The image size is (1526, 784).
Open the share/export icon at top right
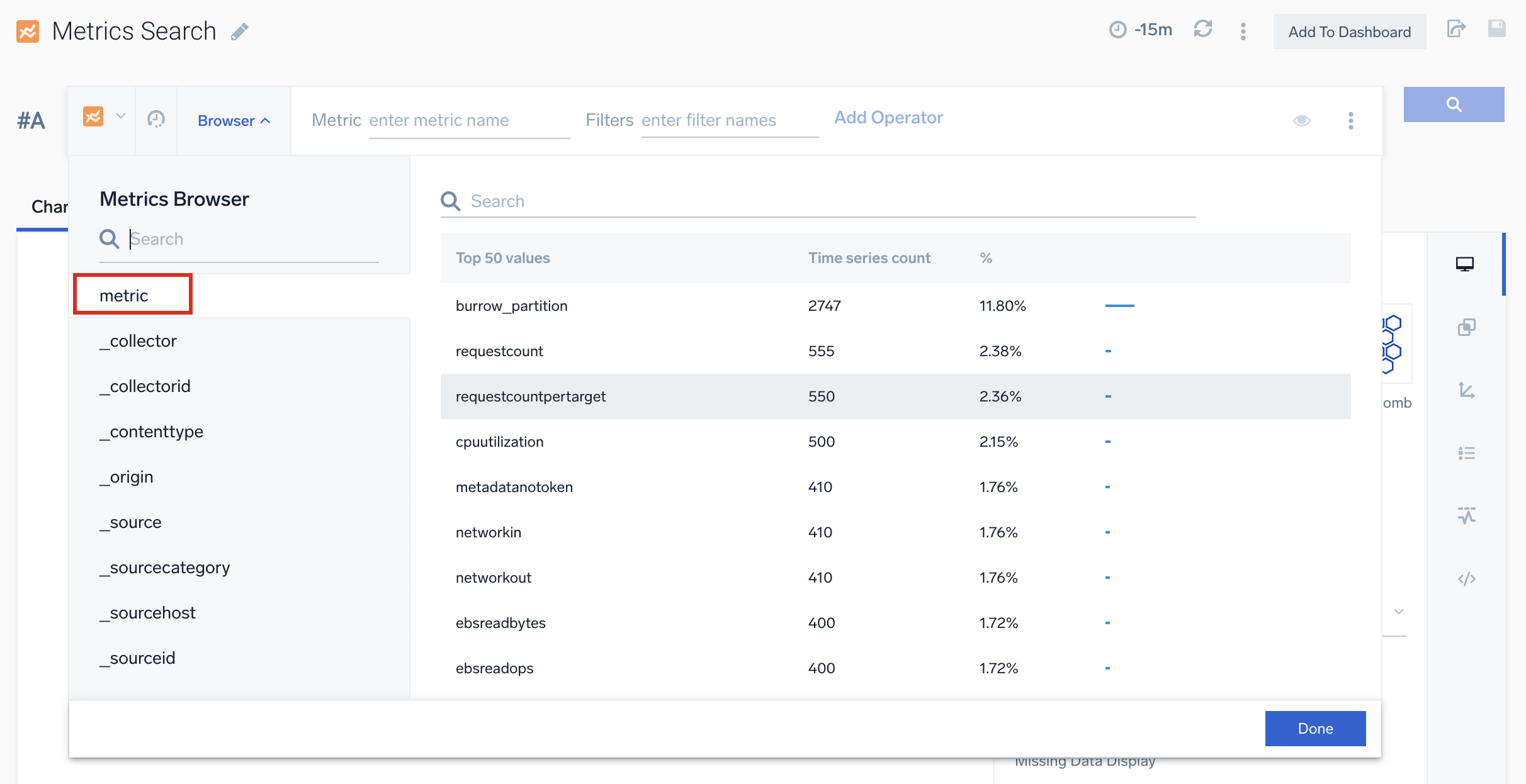coord(1456,30)
